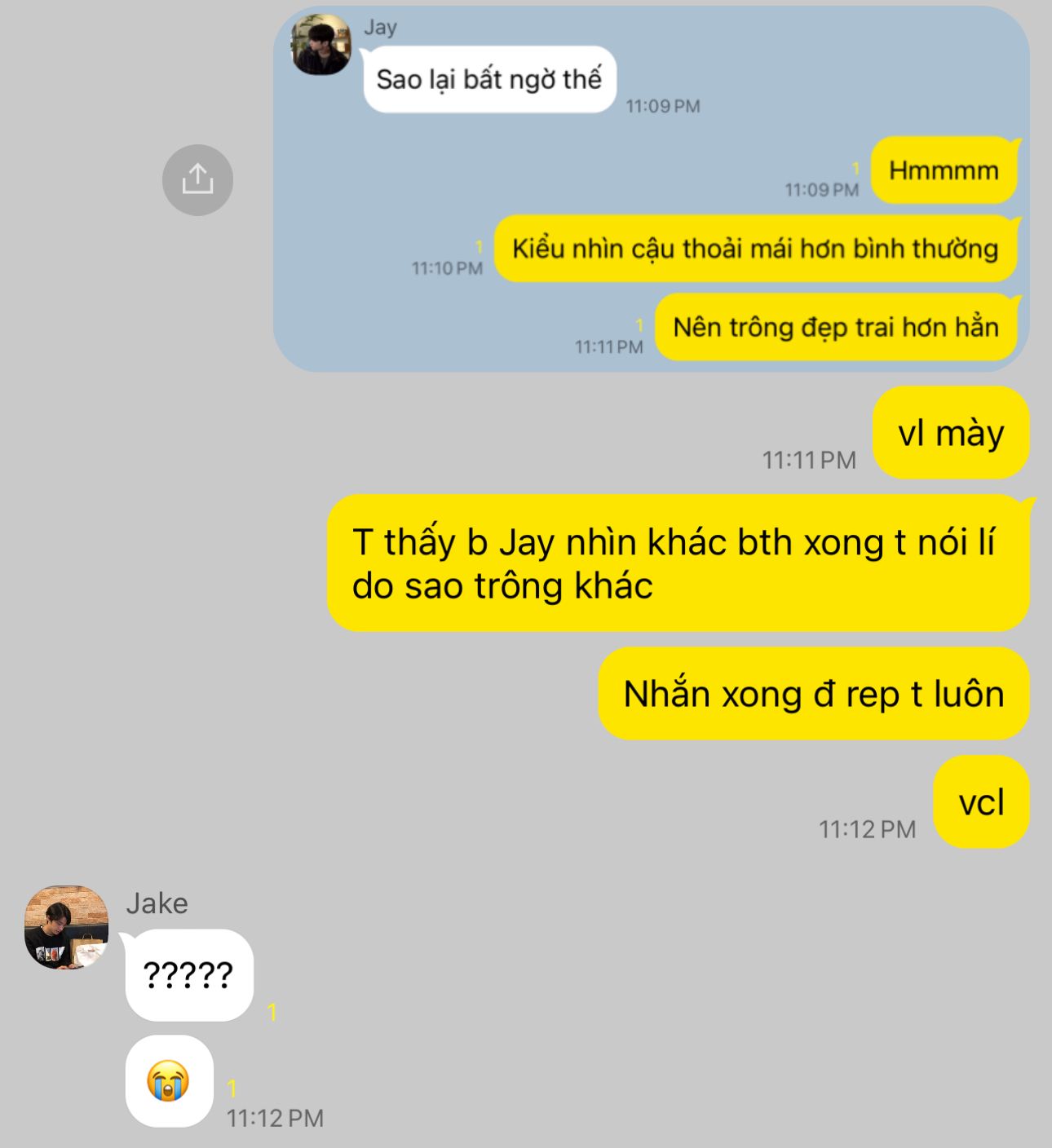The image size is (1052, 1148).
Task: Tap 'Sao lại bất ngờ thế' bubble
Action: coord(488,79)
